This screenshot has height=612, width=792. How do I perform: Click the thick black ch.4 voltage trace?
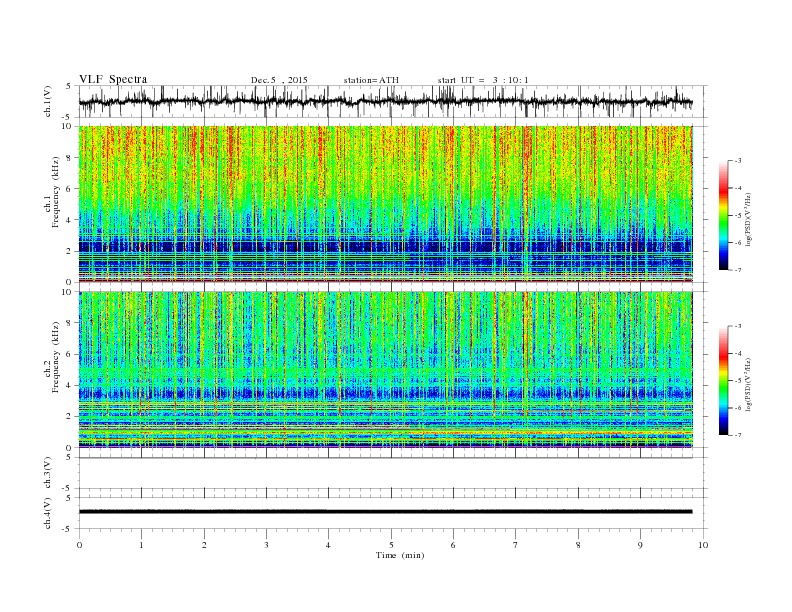(385, 512)
